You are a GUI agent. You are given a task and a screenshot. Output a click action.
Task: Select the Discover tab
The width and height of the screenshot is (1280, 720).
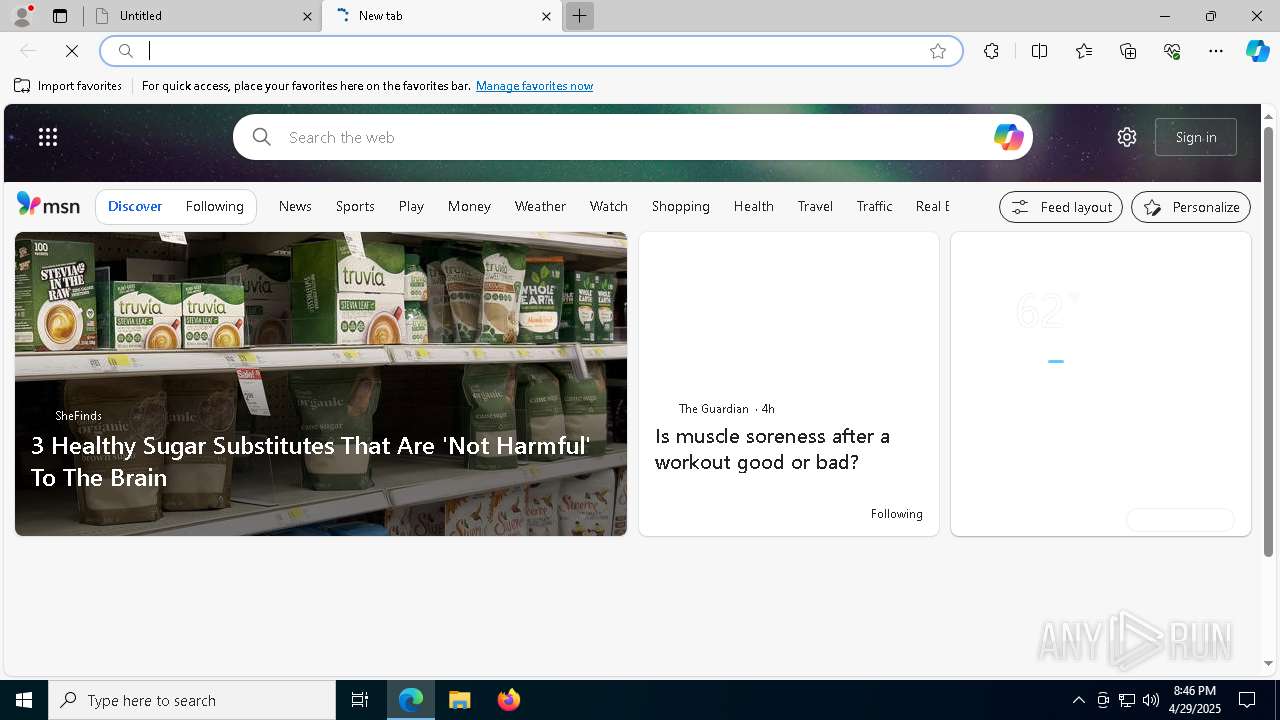135,206
